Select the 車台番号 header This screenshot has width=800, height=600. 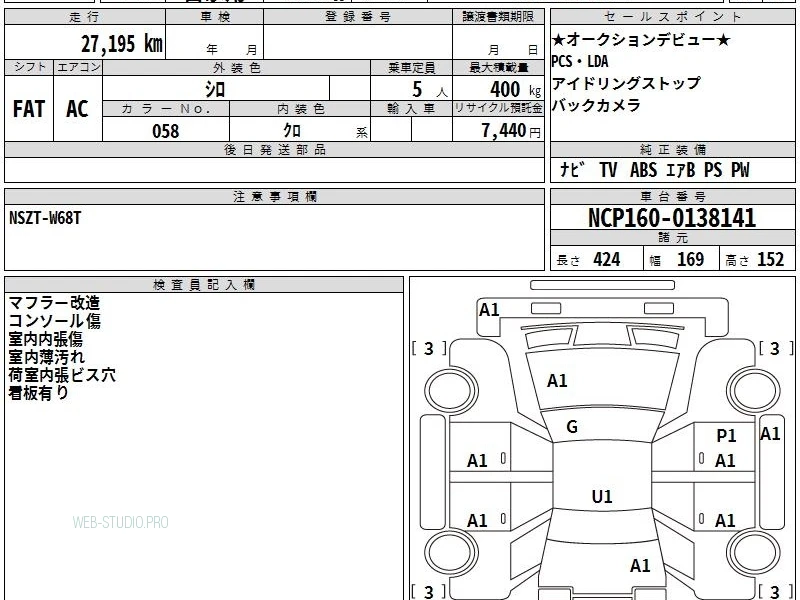[672, 196]
